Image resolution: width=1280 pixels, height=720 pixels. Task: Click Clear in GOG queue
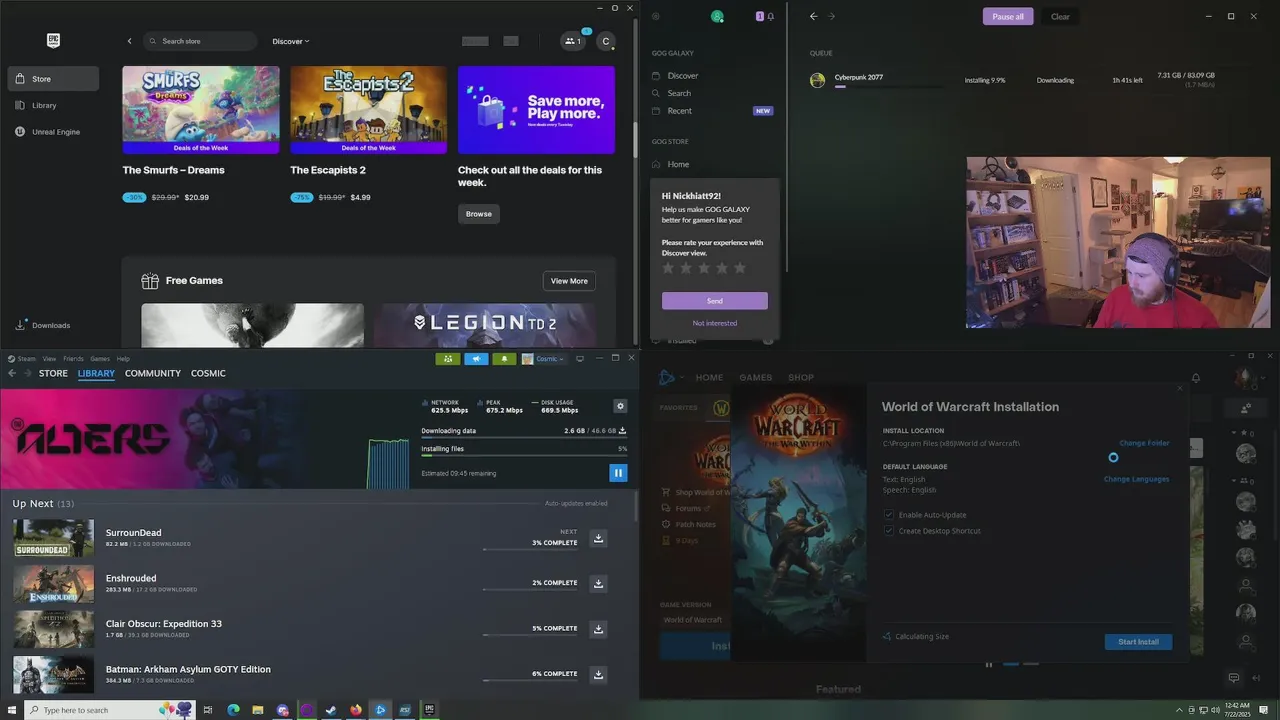[1060, 16]
